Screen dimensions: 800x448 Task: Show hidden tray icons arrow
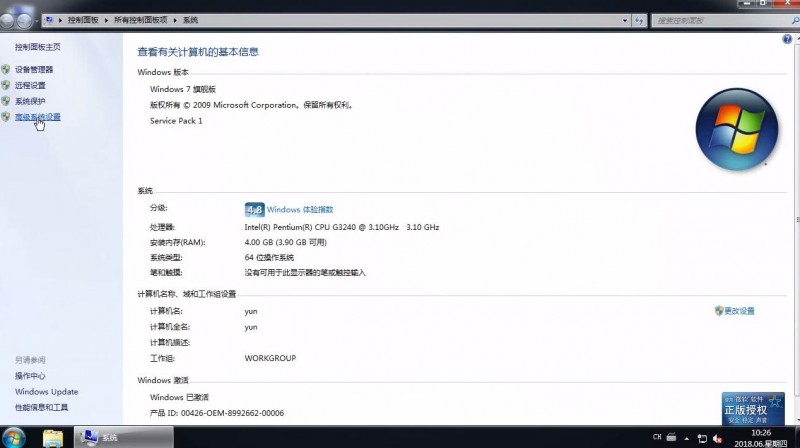[x=687, y=438]
